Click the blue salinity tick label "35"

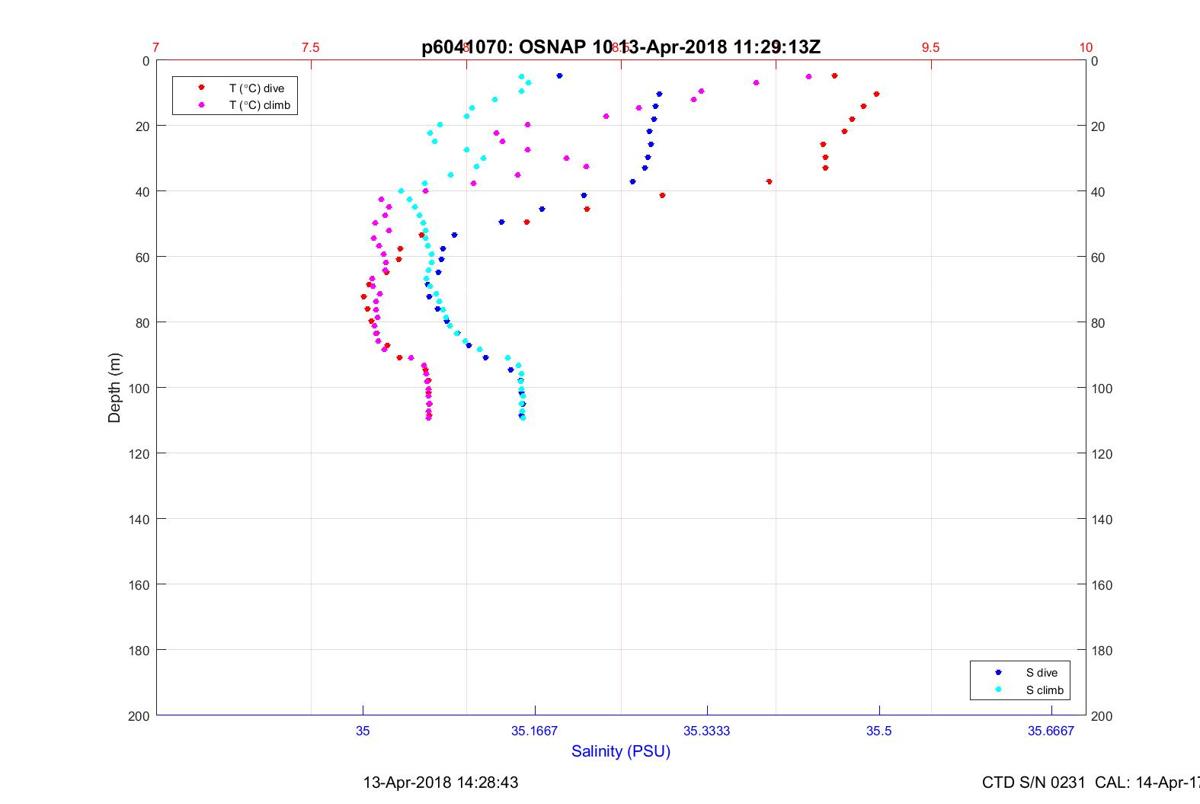pyautogui.click(x=363, y=731)
